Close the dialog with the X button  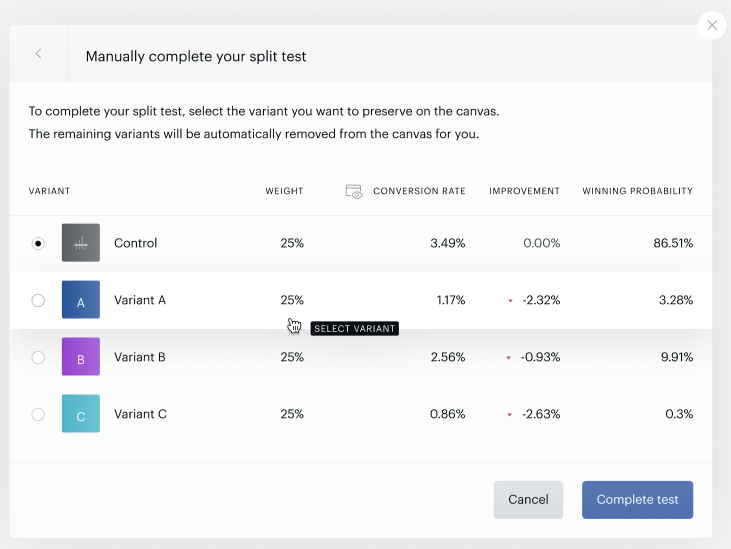(x=711, y=25)
